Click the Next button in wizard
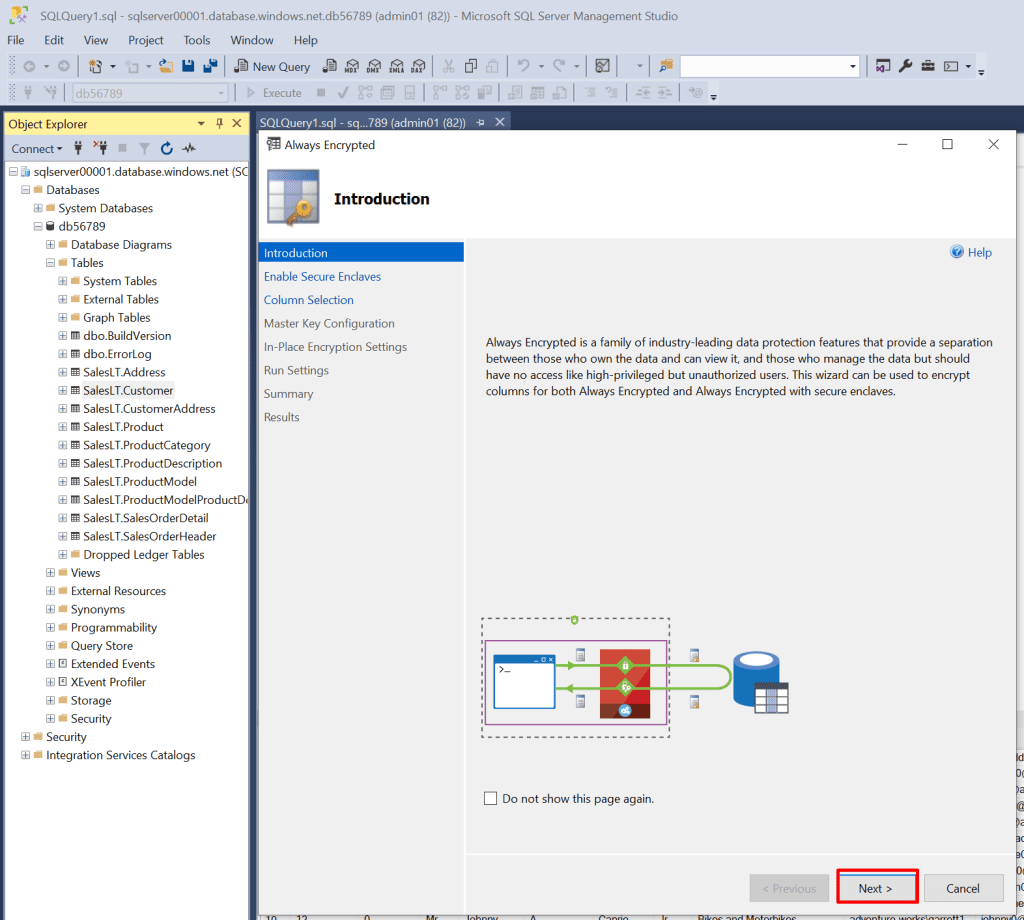Screen dimensions: 1024x920 click(876, 888)
